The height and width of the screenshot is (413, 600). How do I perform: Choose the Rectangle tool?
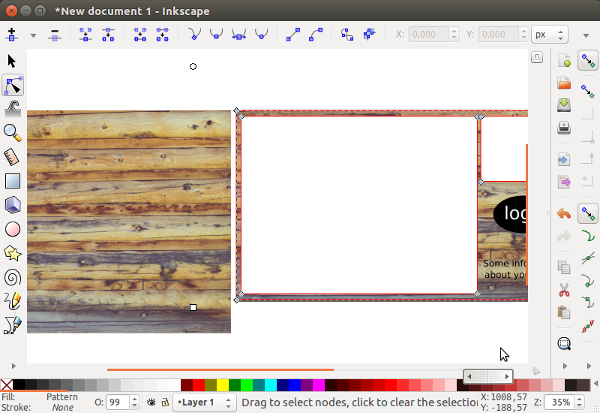[13, 181]
